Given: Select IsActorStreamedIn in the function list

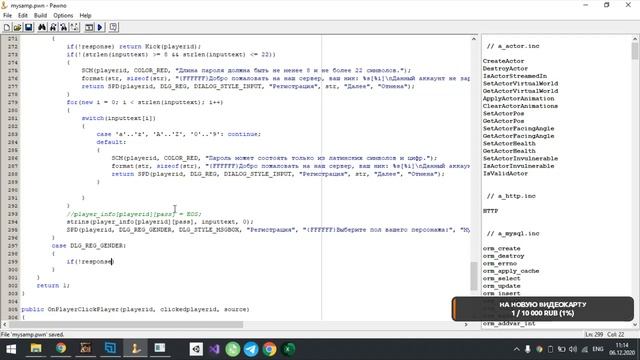Looking at the screenshot, I should click(515, 76).
